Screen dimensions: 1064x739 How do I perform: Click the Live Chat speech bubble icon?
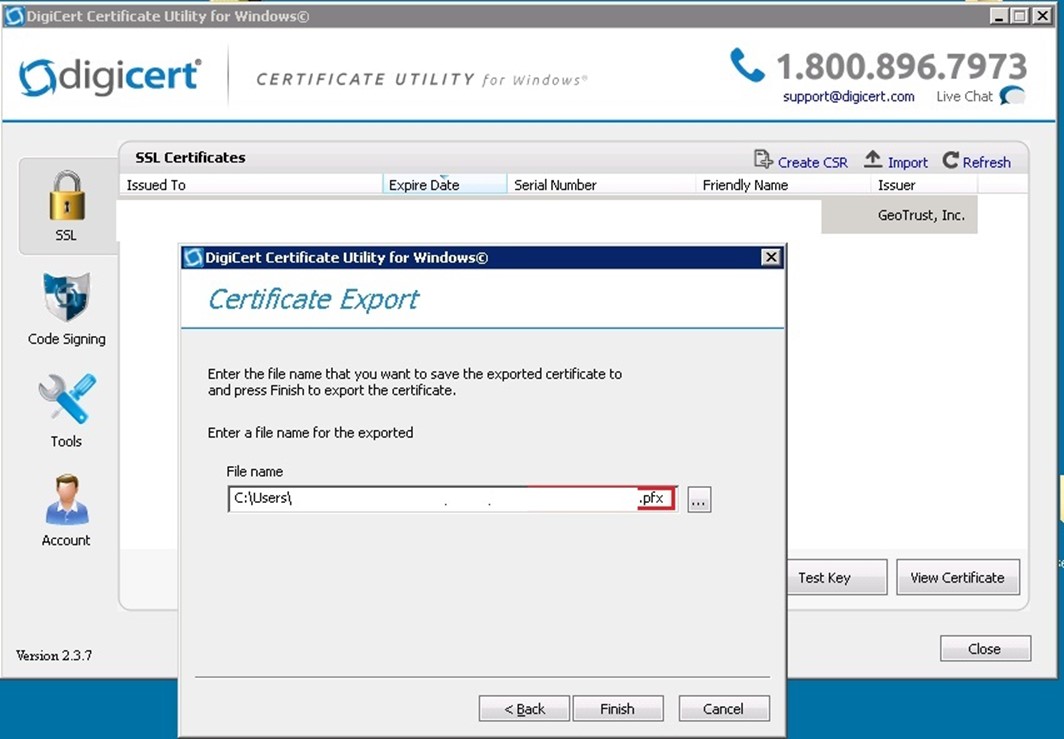coord(1012,96)
